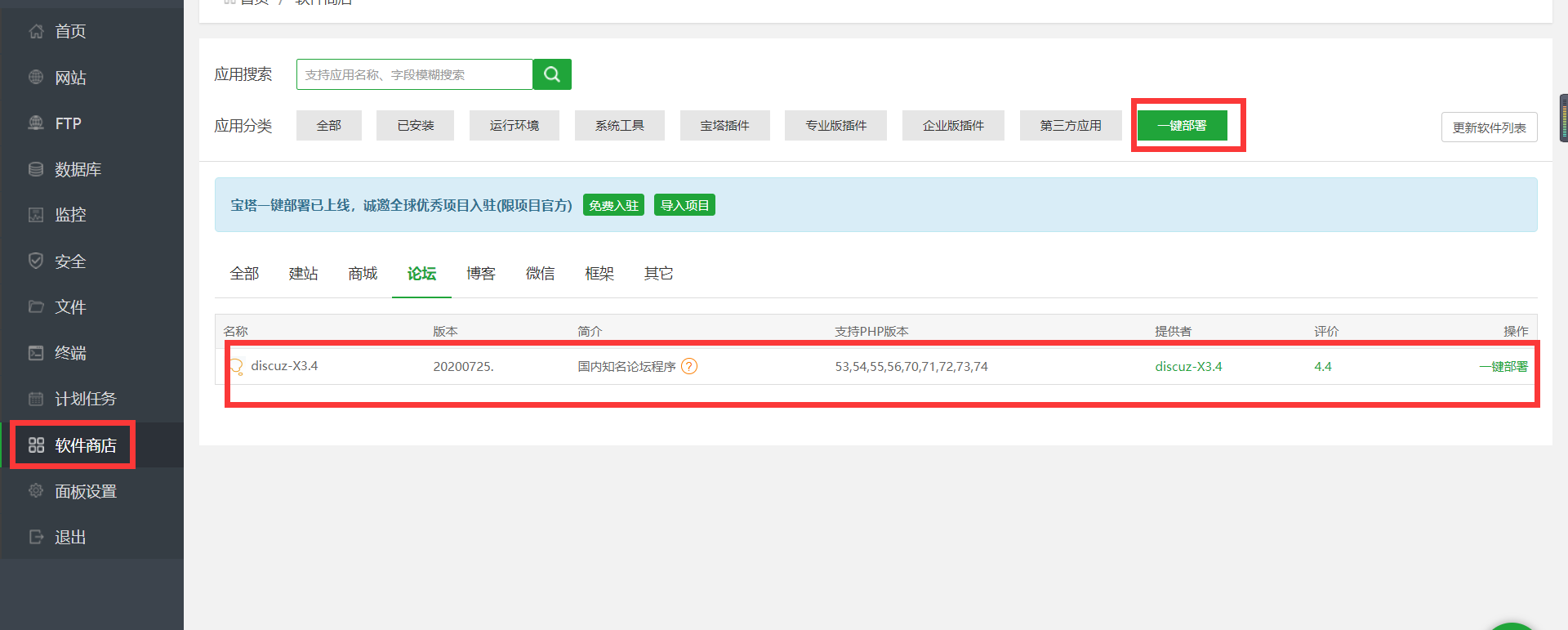The image size is (1568, 630).
Task: Click the calendar icon beside 计划任务
Action: coord(36,399)
